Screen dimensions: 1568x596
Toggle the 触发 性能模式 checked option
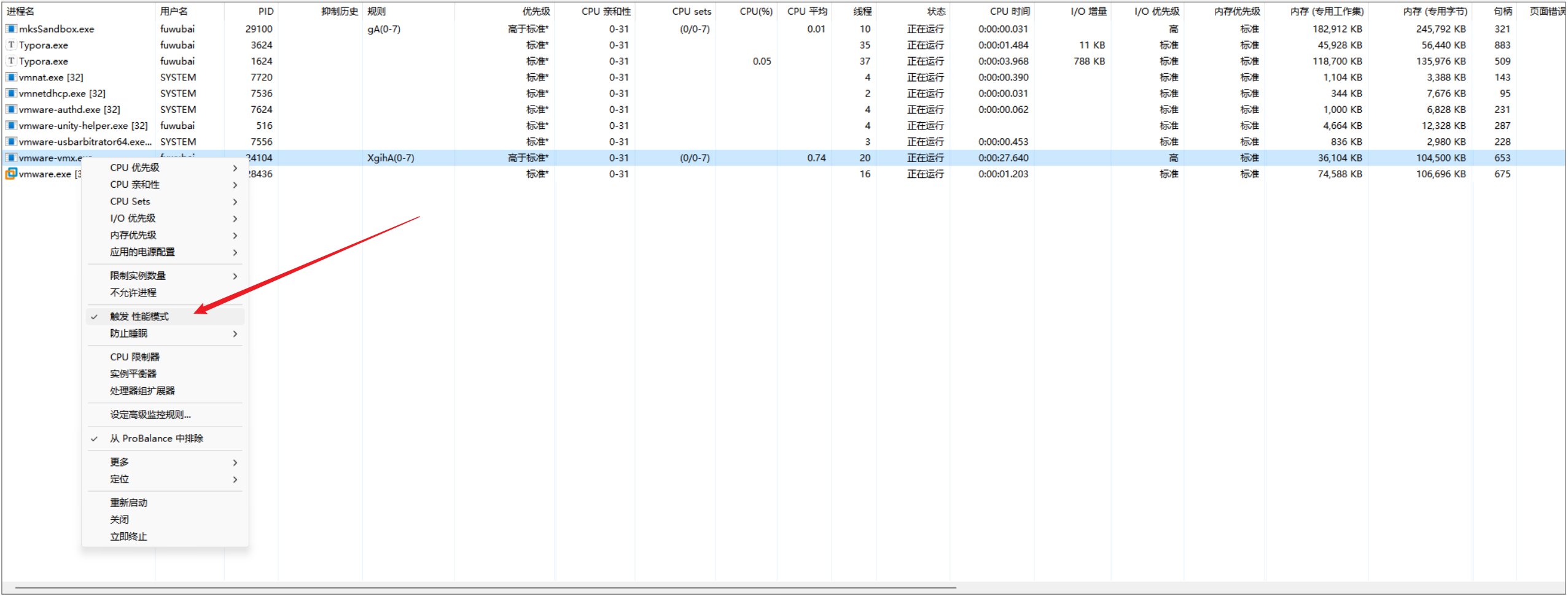tap(166, 317)
